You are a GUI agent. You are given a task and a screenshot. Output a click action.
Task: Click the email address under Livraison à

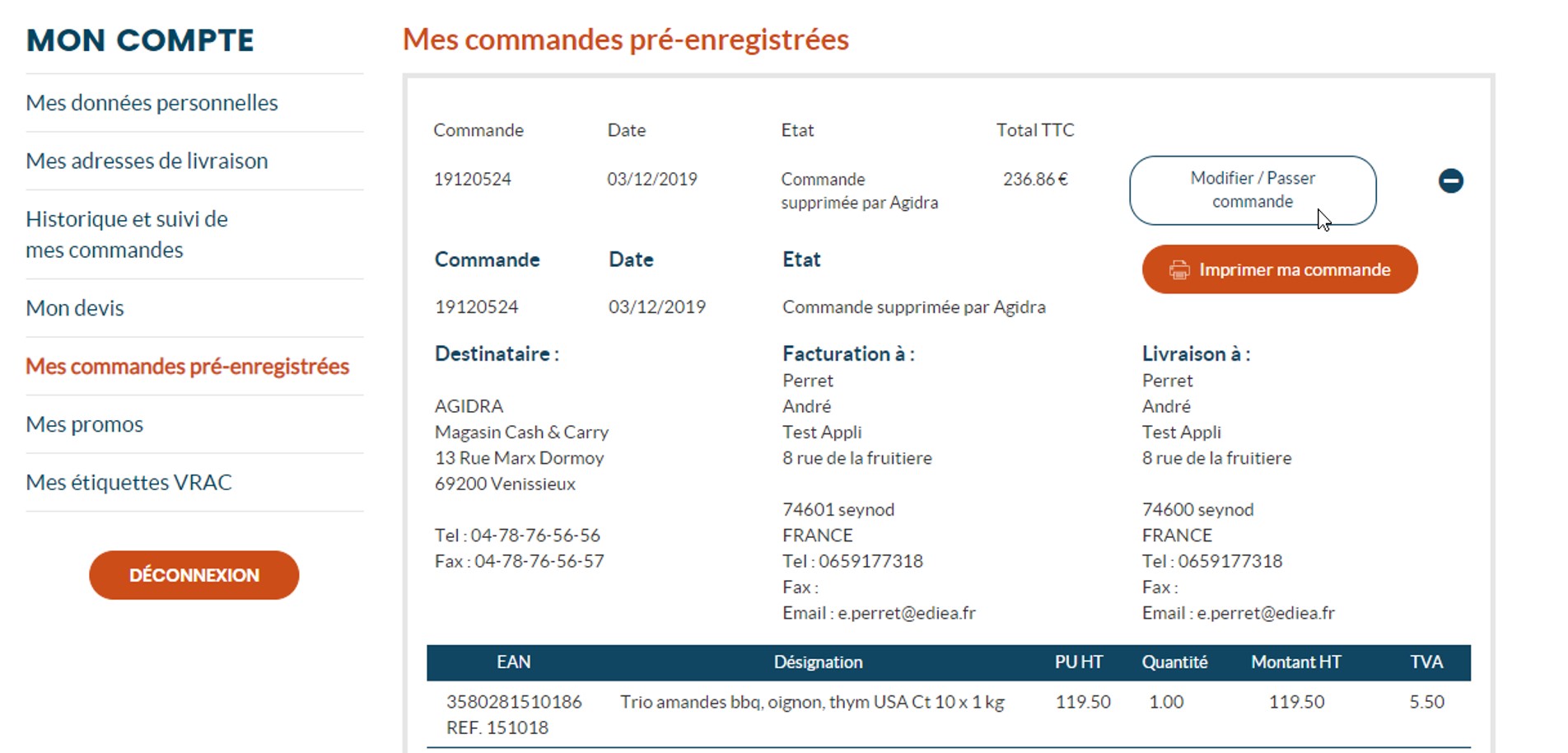click(x=1265, y=613)
